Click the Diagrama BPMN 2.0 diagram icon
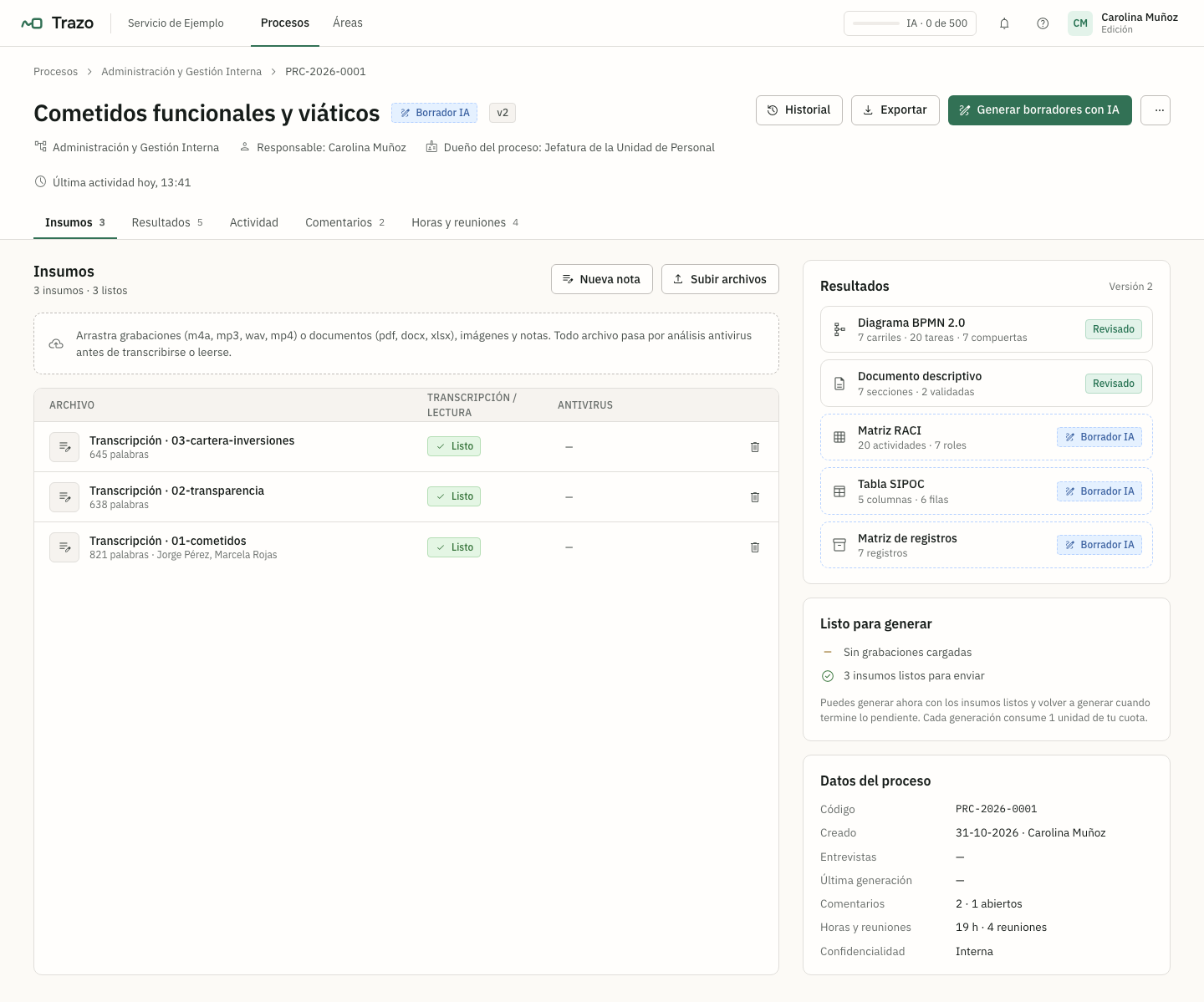The height and width of the screenshot is (1002, 1204). pos(839,329)
